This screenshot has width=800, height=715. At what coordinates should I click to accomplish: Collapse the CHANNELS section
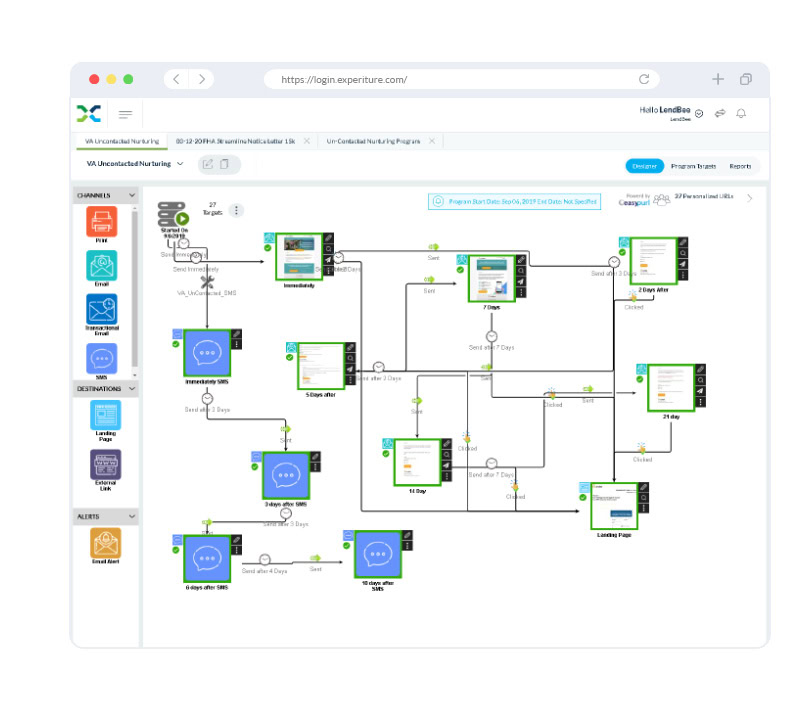pos(132,195)
